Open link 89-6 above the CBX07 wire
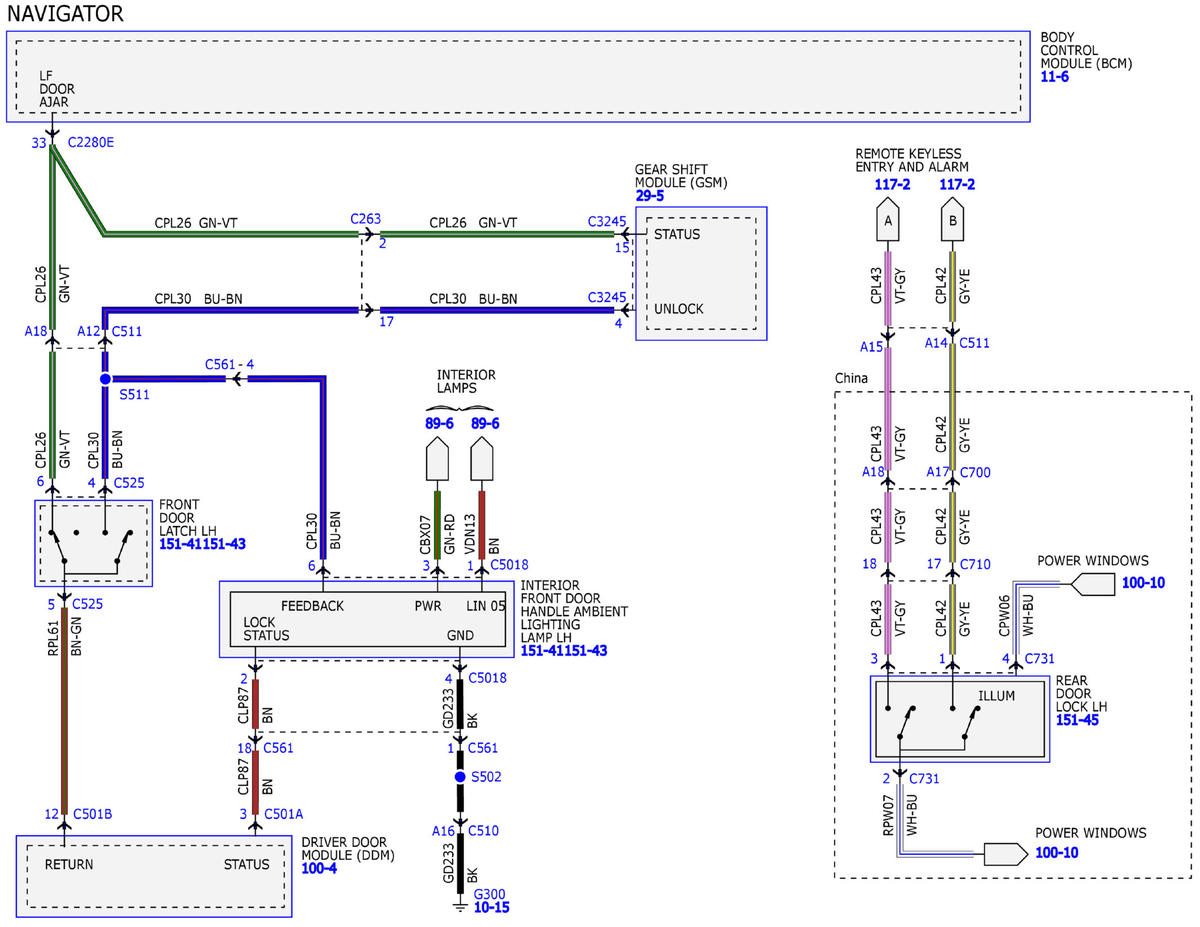Image resolution: width=1200 pixels, height=927 pixels. coord(438,423)
